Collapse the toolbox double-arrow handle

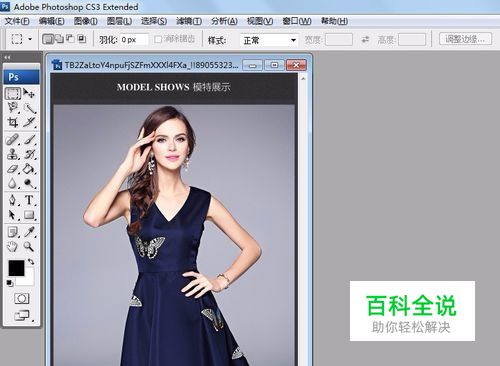pos(7,57)
